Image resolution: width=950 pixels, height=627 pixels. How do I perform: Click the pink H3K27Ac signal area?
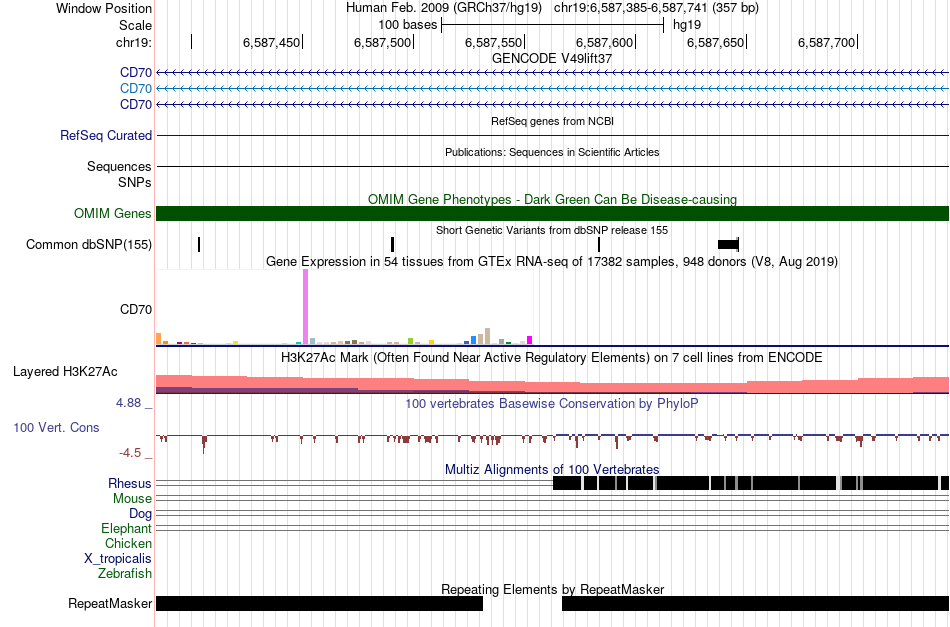552,386
